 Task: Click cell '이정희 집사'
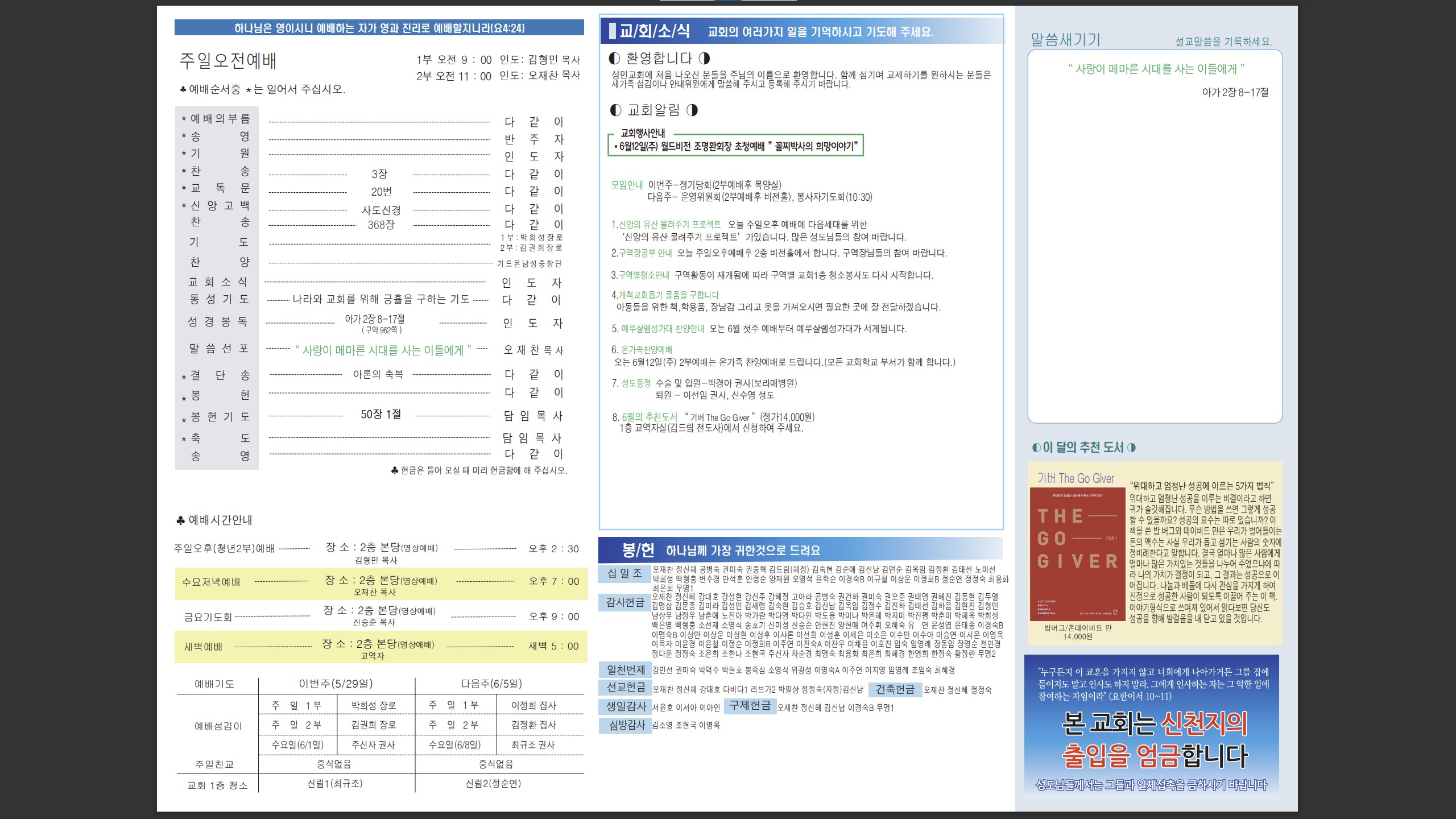point(533,705)
